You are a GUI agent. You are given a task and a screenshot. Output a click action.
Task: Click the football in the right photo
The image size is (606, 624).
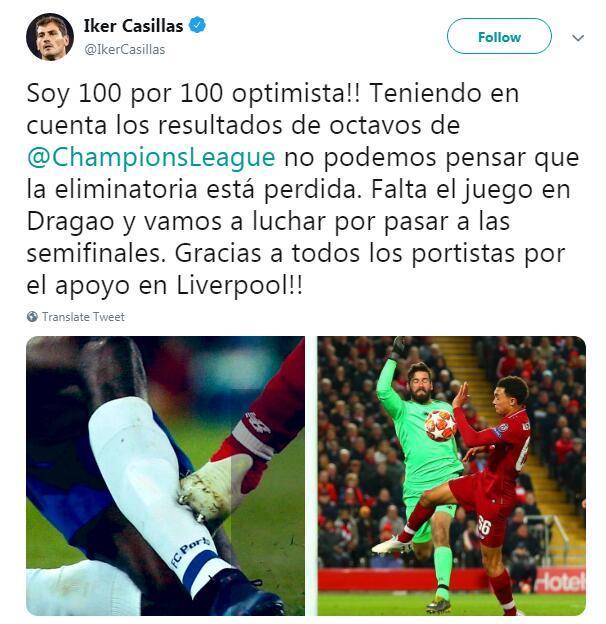tap(440, 425)
